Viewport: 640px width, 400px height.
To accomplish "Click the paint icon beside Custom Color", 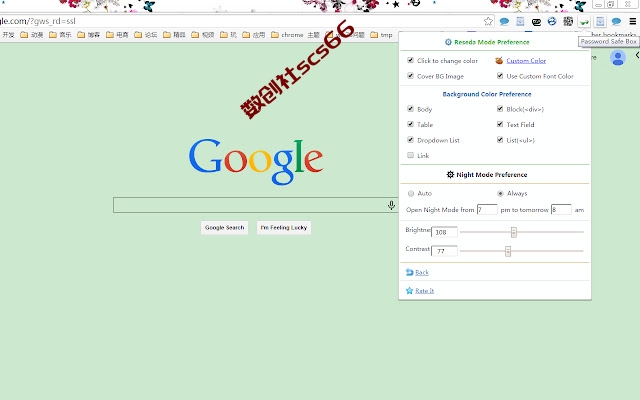I will point(499,60).
